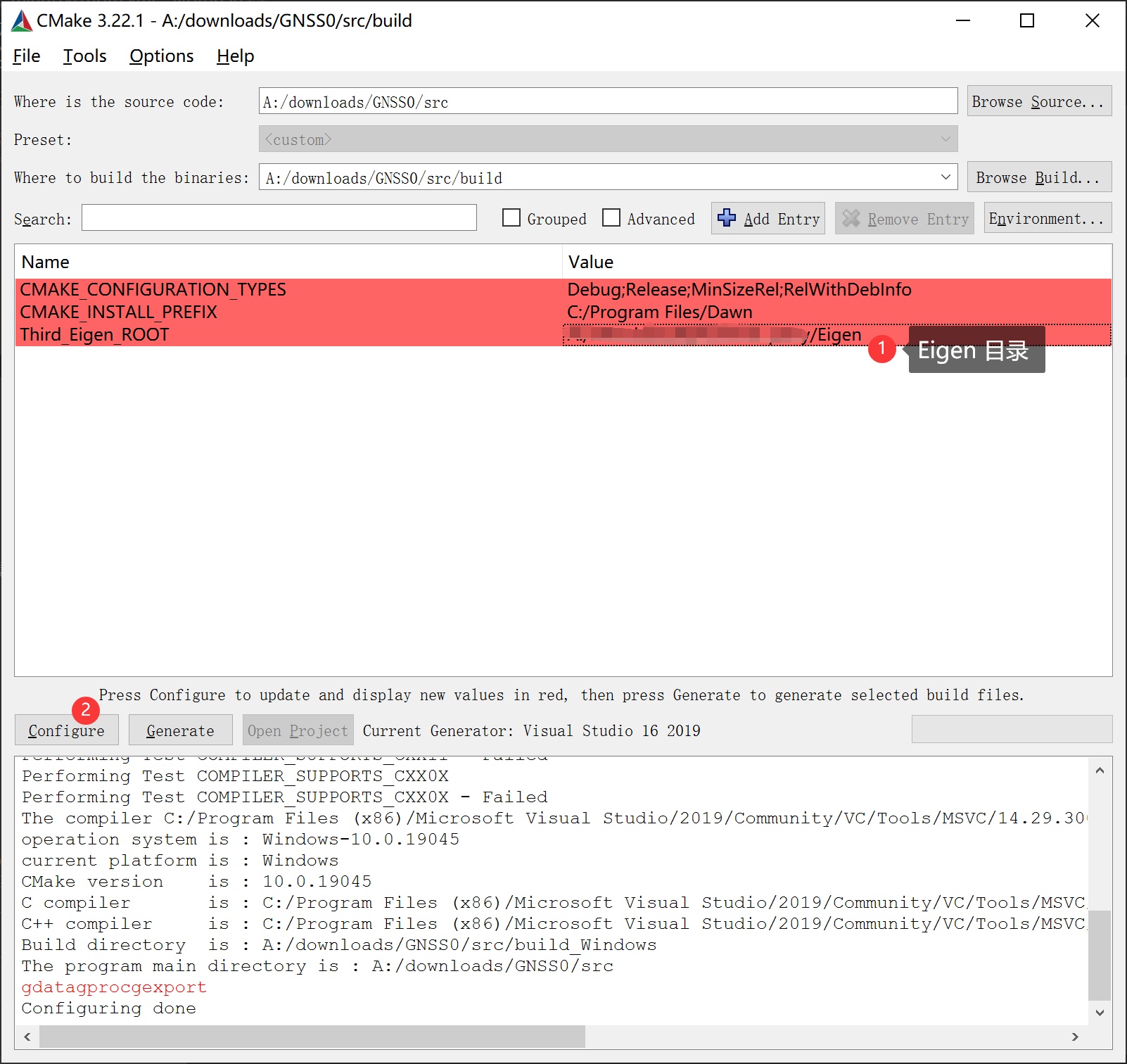Click the output log horizontal scrollbar thumb

[x=312, y=1037]
